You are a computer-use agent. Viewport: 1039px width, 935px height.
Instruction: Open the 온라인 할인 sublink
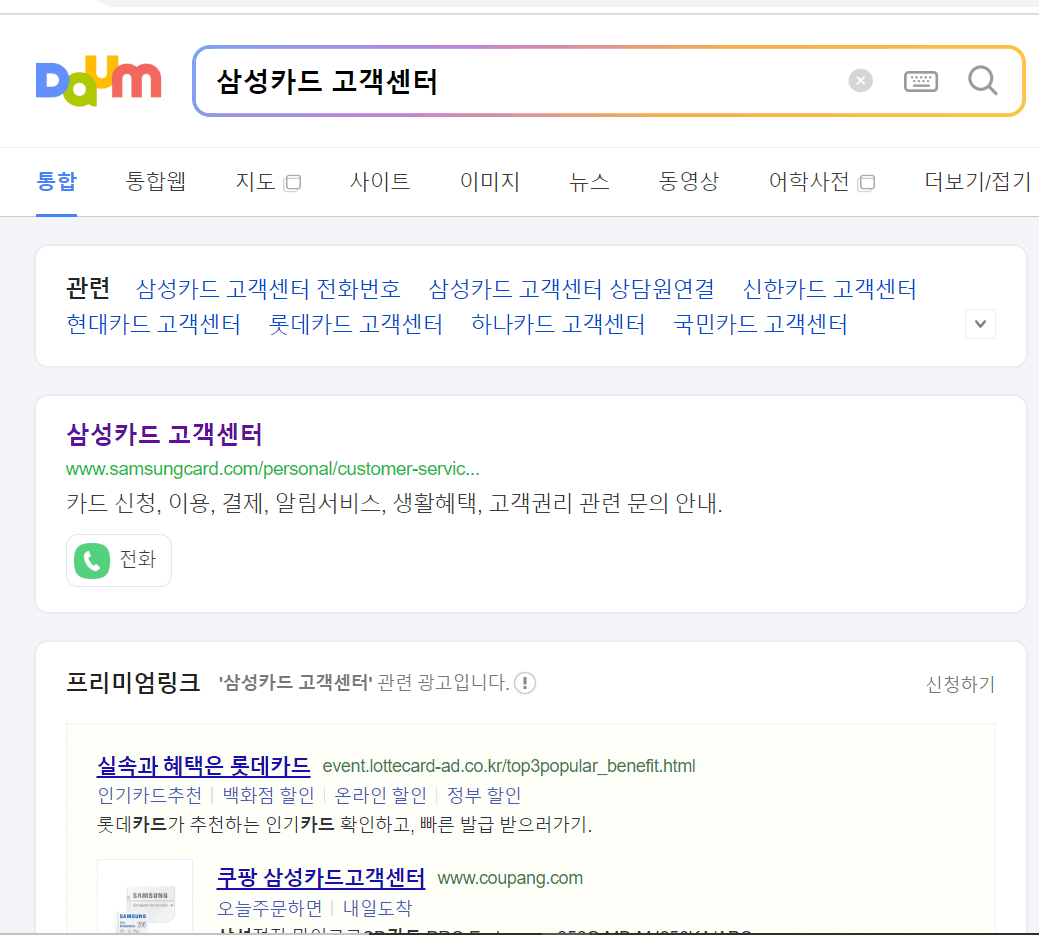tap(380, 795)
